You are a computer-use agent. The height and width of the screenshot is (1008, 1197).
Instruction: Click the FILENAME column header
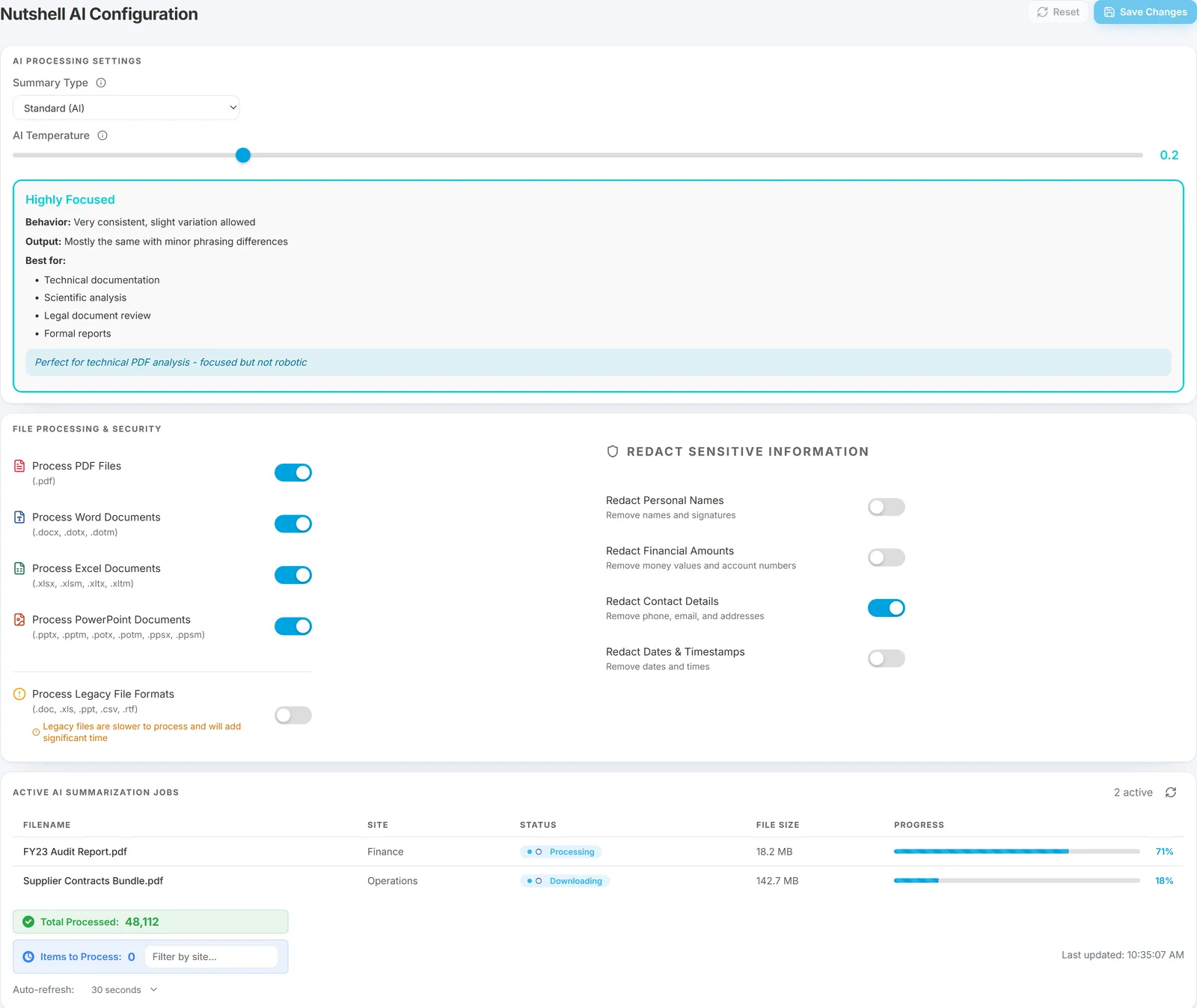click(x=47, y=825)
